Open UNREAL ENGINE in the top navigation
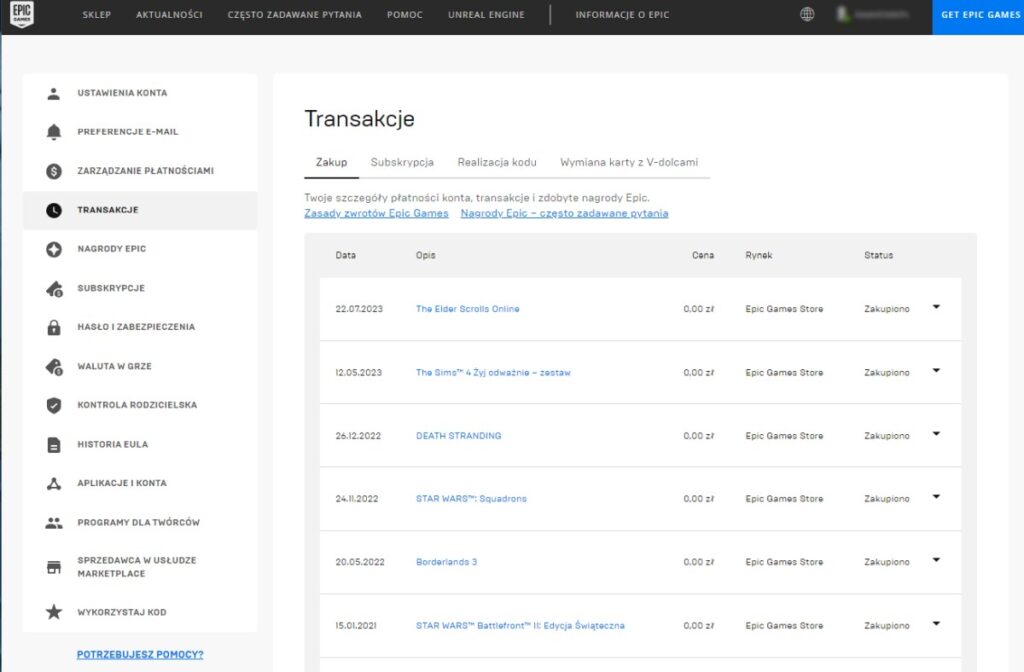This screenshot has width=1024, height=672. (x=486, y=14)
